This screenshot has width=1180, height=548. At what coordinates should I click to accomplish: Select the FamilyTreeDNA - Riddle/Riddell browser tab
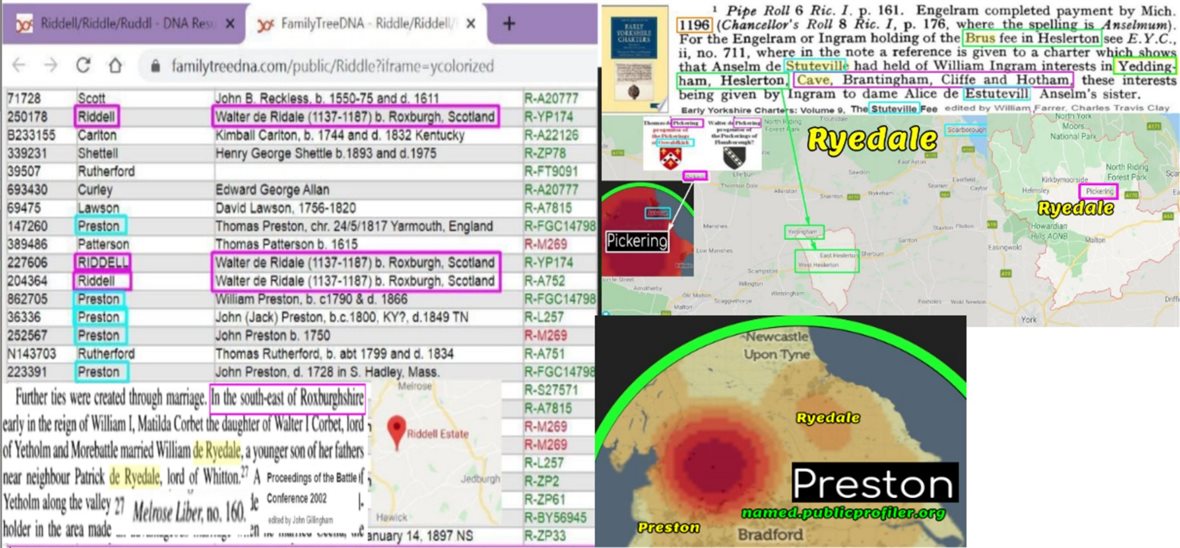click(x=369, y=23)
